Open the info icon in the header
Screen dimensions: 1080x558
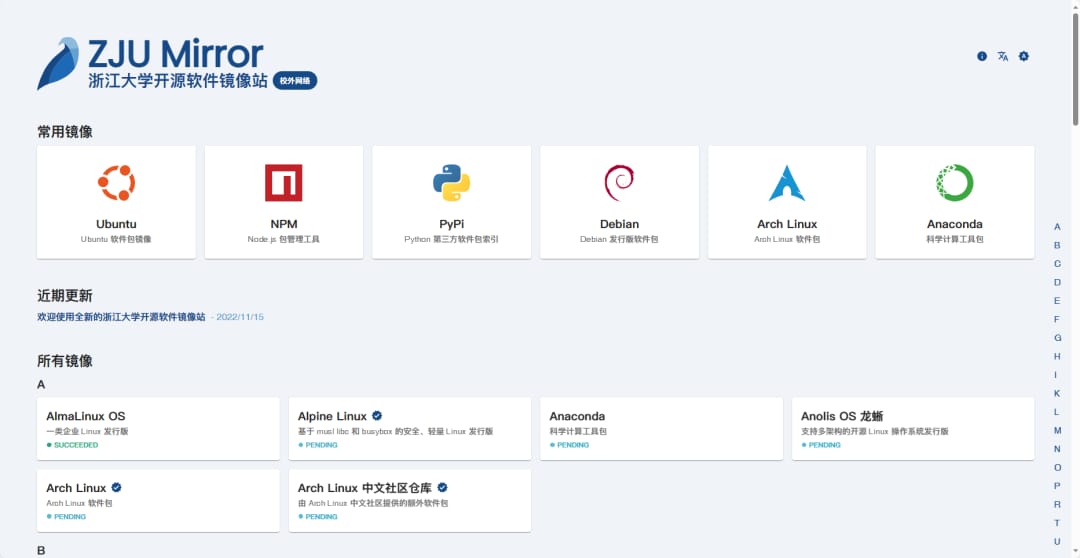[x=982, y=56]
